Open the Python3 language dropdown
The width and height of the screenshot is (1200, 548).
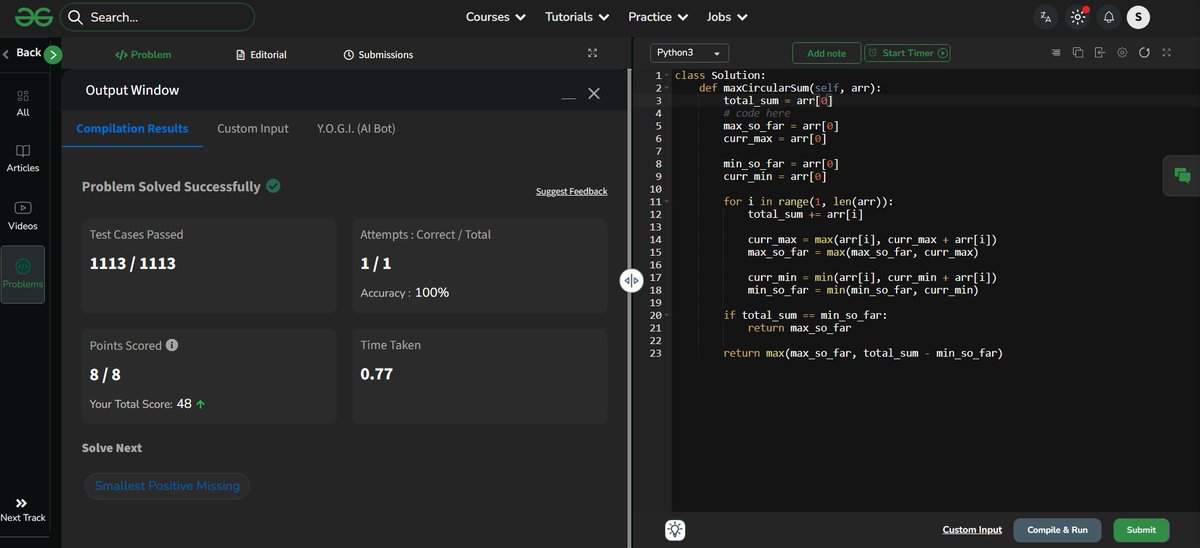point(689,52)
